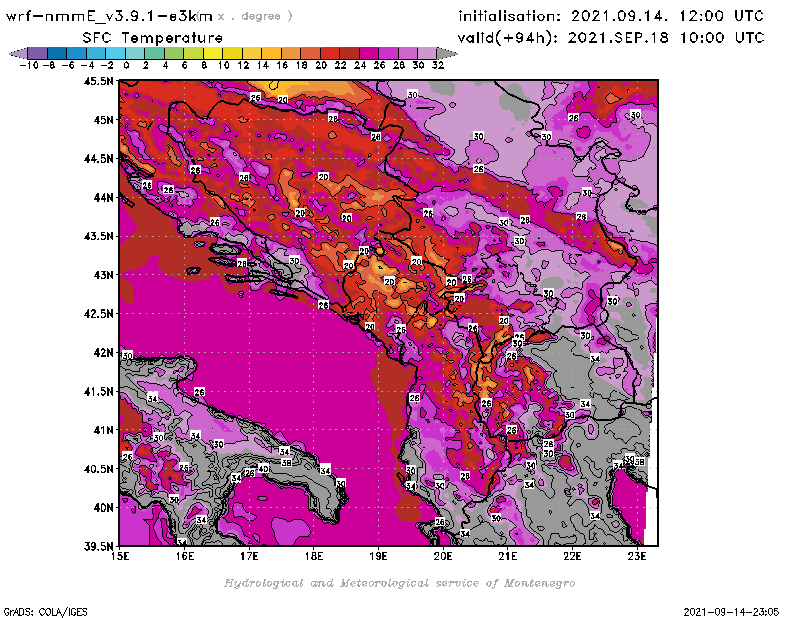Click the 45.5N latitude axis label
800x618 pixels.
coord(98,81)
